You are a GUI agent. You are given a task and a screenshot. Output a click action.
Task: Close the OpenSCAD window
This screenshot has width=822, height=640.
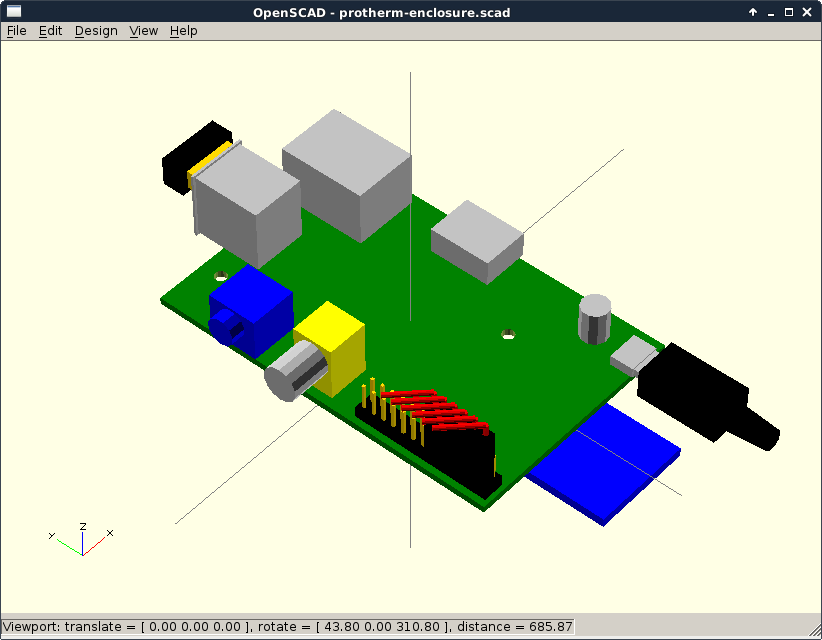[807, 12]
